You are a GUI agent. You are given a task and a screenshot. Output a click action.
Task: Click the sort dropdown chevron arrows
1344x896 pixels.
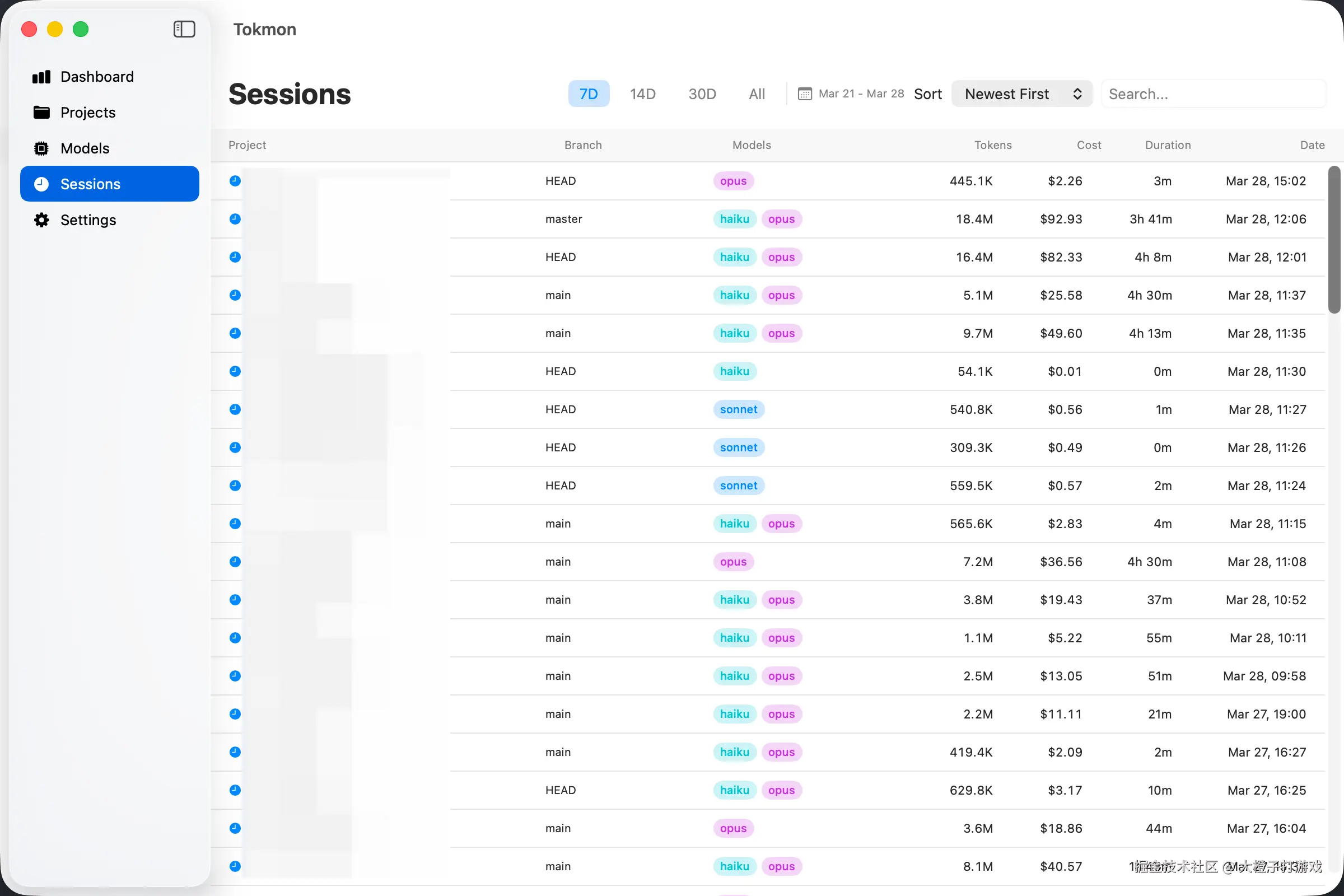(1077, 94)
